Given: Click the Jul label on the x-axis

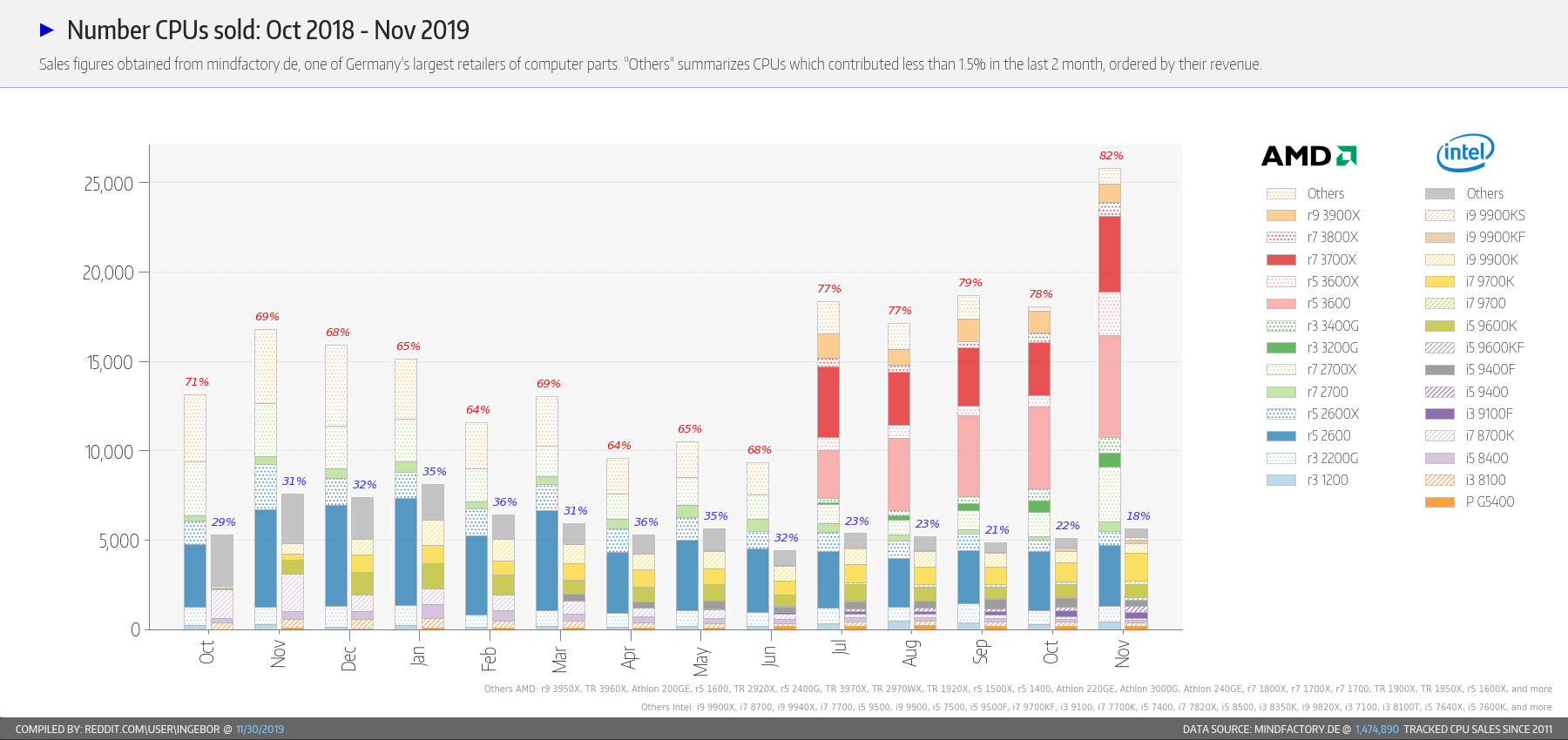Looking at the screenshot, I should tap(840, 647).
